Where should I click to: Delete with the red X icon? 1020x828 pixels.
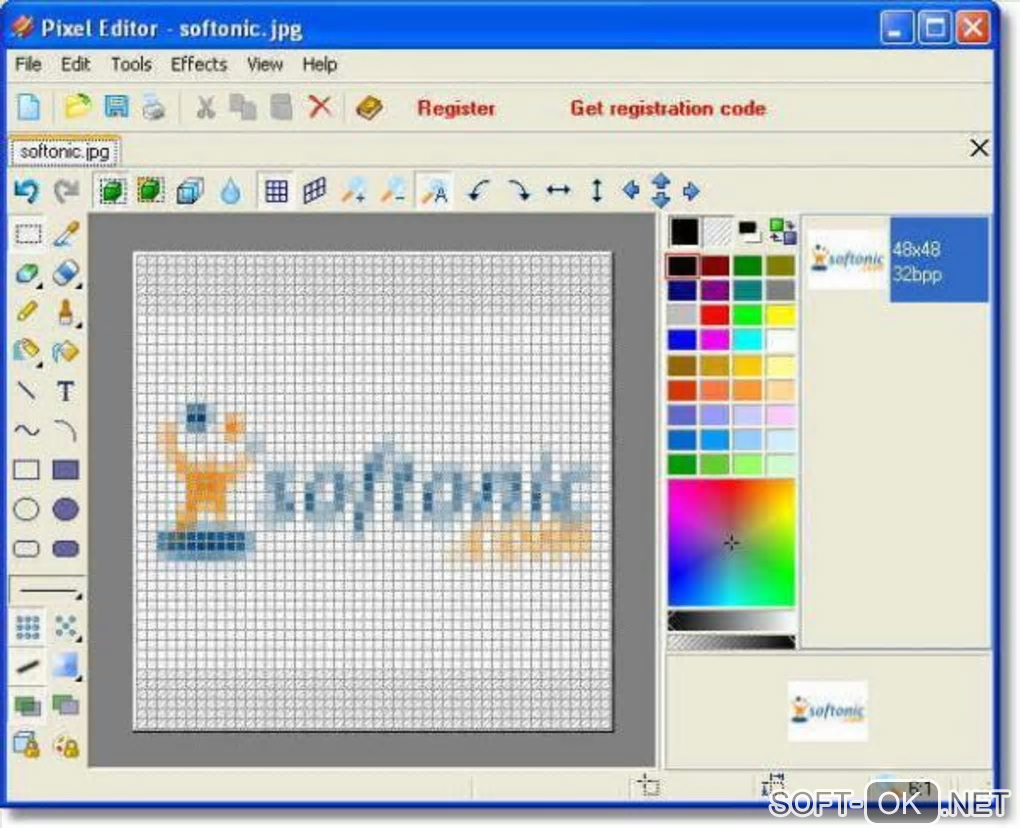coord(319,107)
